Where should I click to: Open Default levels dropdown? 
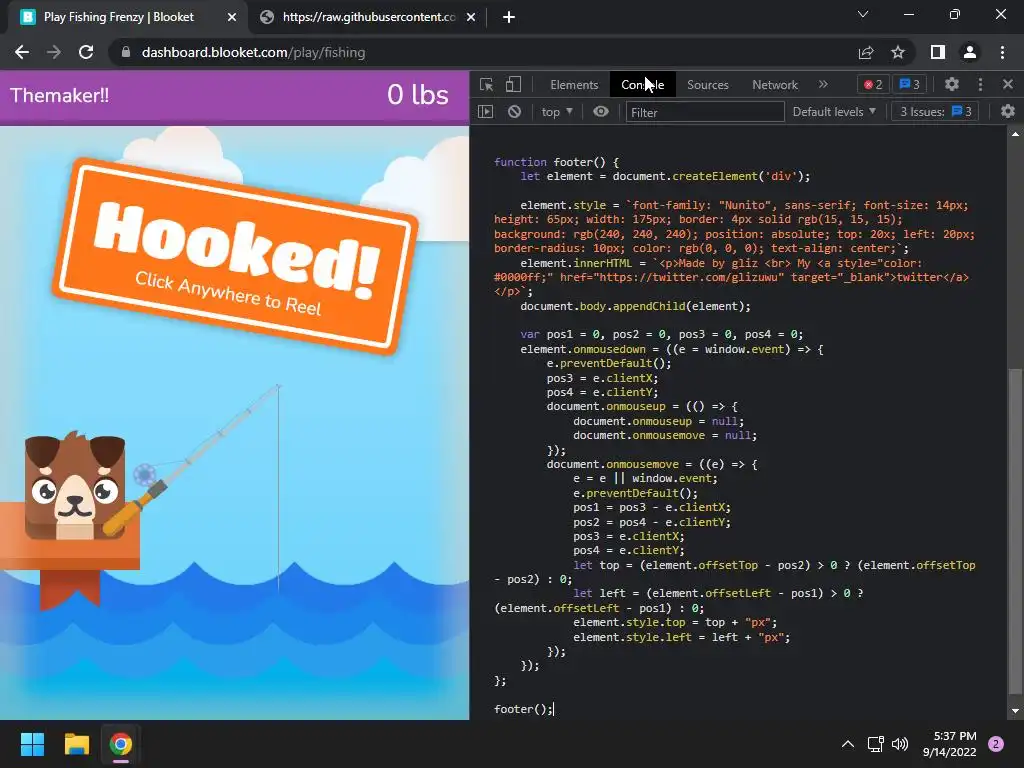coord(834,112)
